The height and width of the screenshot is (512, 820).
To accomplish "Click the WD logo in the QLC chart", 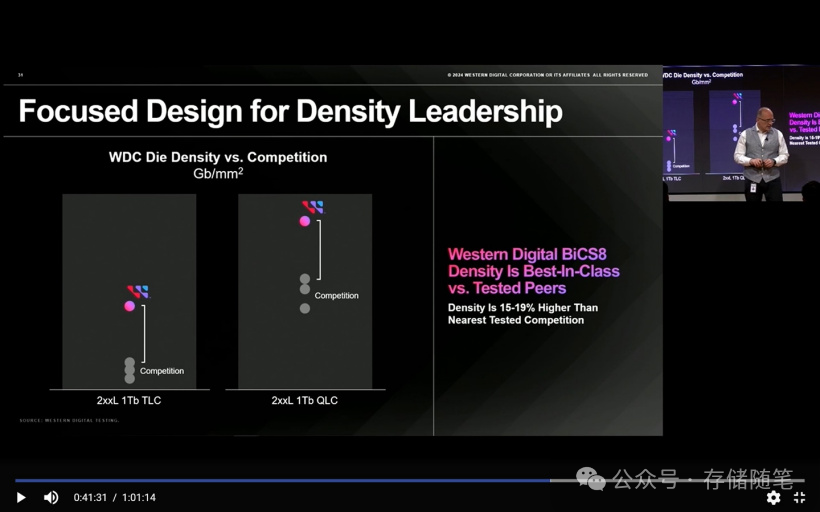I will pyautogui.click(x=313, y=207).
